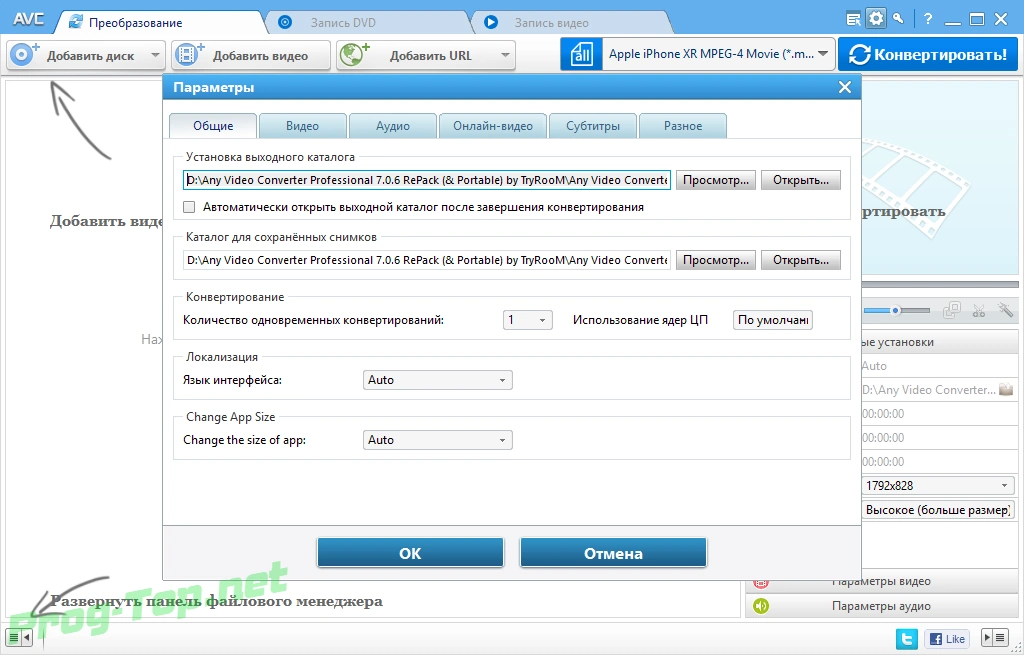This screenshot has height=655, width=1024.
Task: Open Язык интерфейса dropdown
Action: point(438,380)
